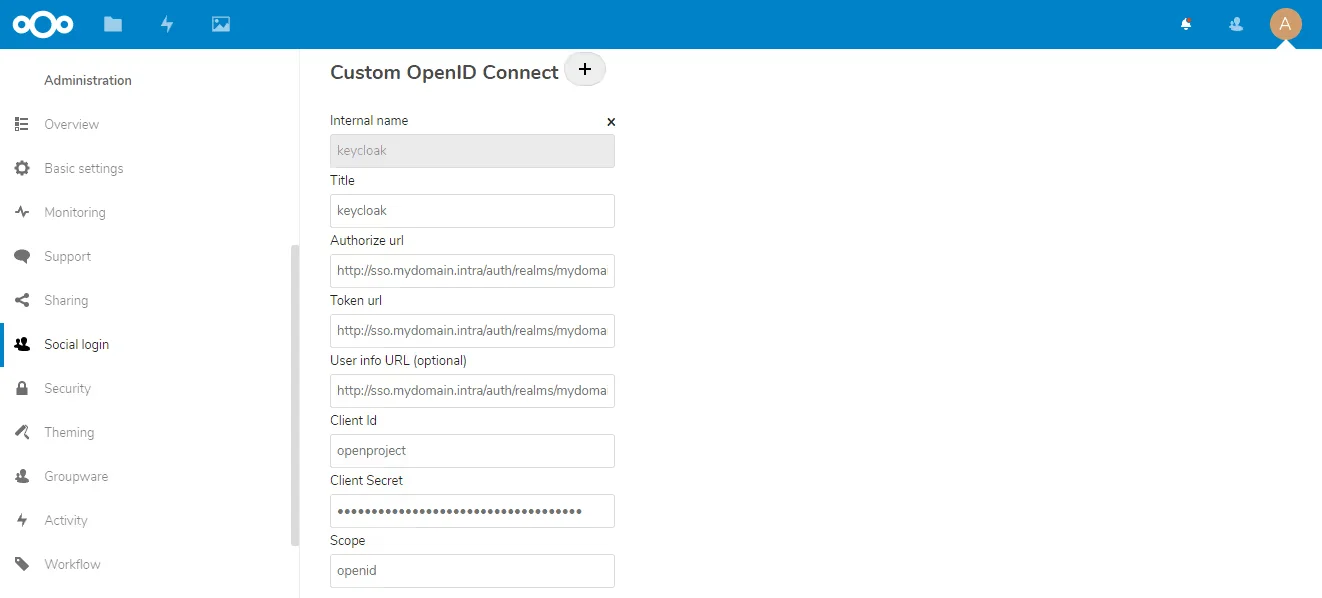Open the Activity lightning bolt icon in header
The height and width of the screenshot is (598, 1322).
click(167, 24)
